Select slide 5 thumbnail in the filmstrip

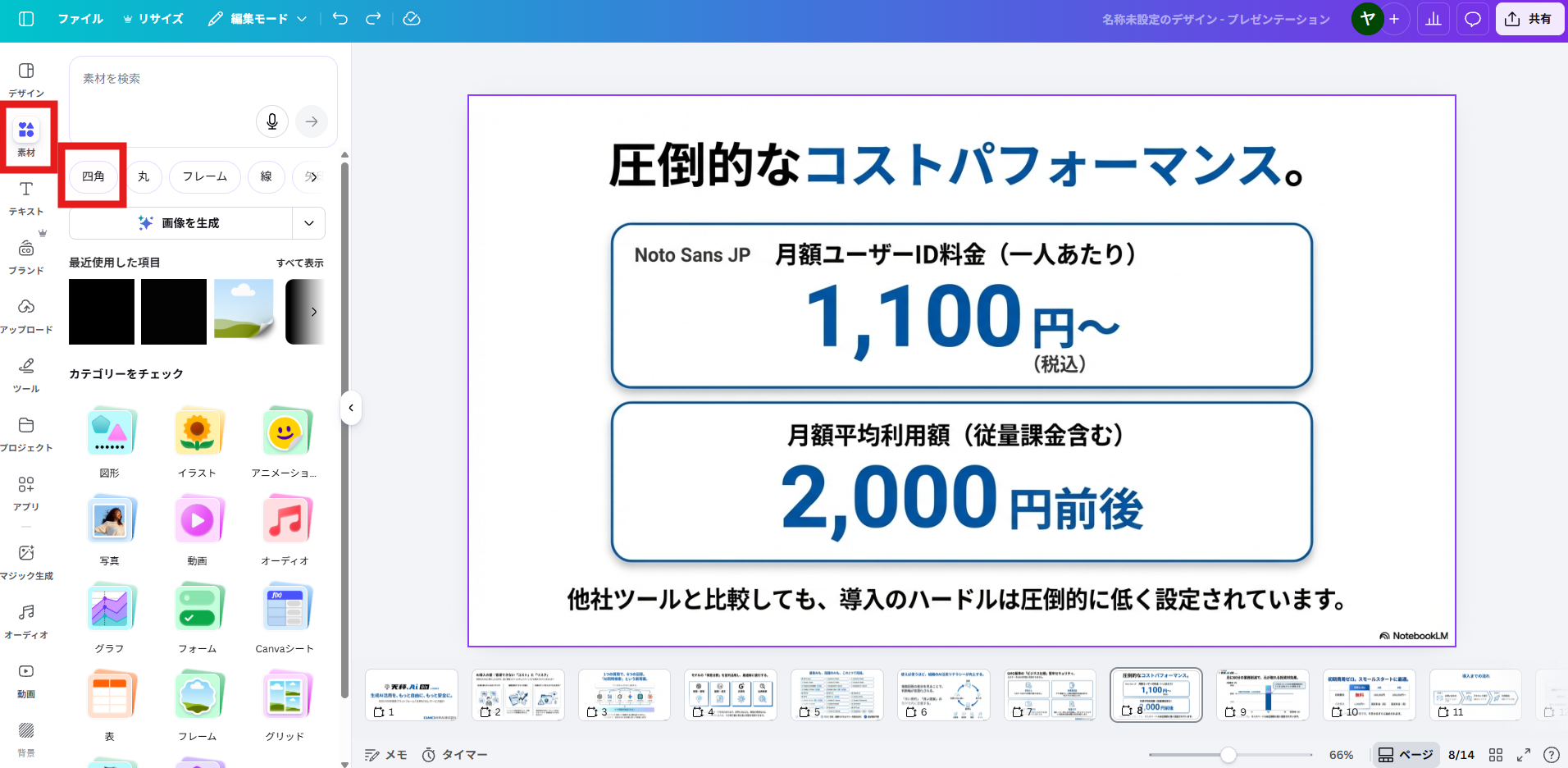point(837,694)
